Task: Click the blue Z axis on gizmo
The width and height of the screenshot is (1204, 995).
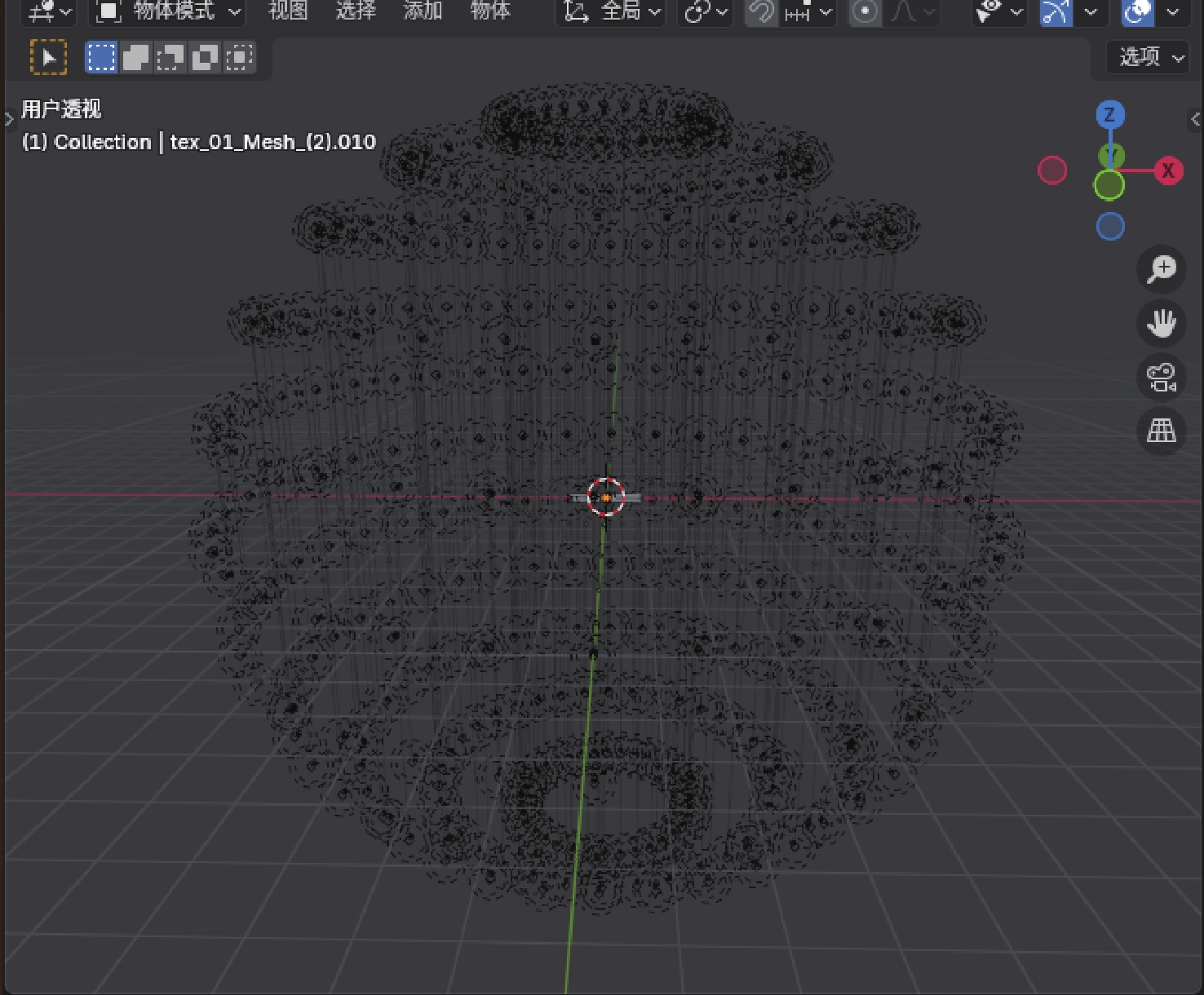Action: point(1109,115)
